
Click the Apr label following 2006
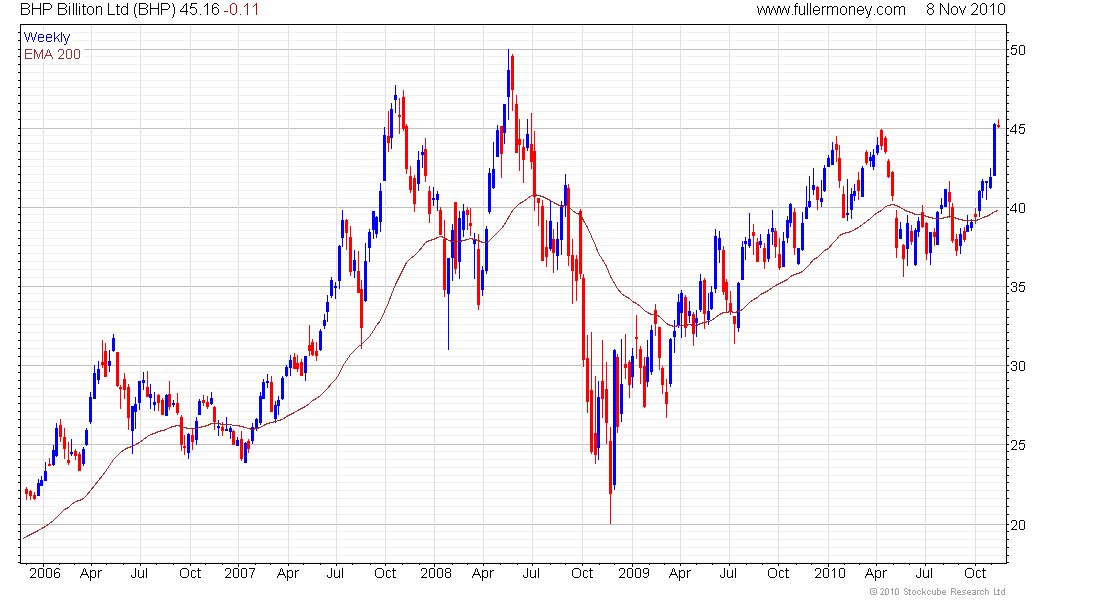90,574
